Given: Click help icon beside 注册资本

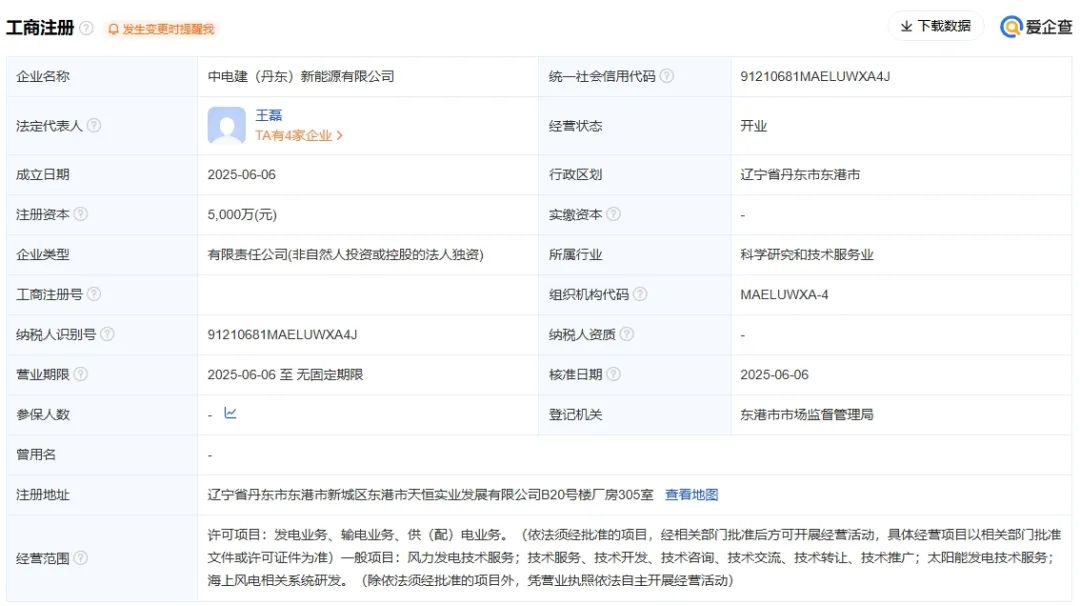Looking at the screenshot, I should click(x=81, y=214).
